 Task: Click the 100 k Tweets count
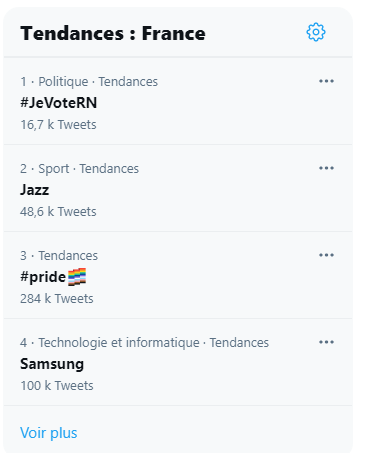tap(57, 386)
